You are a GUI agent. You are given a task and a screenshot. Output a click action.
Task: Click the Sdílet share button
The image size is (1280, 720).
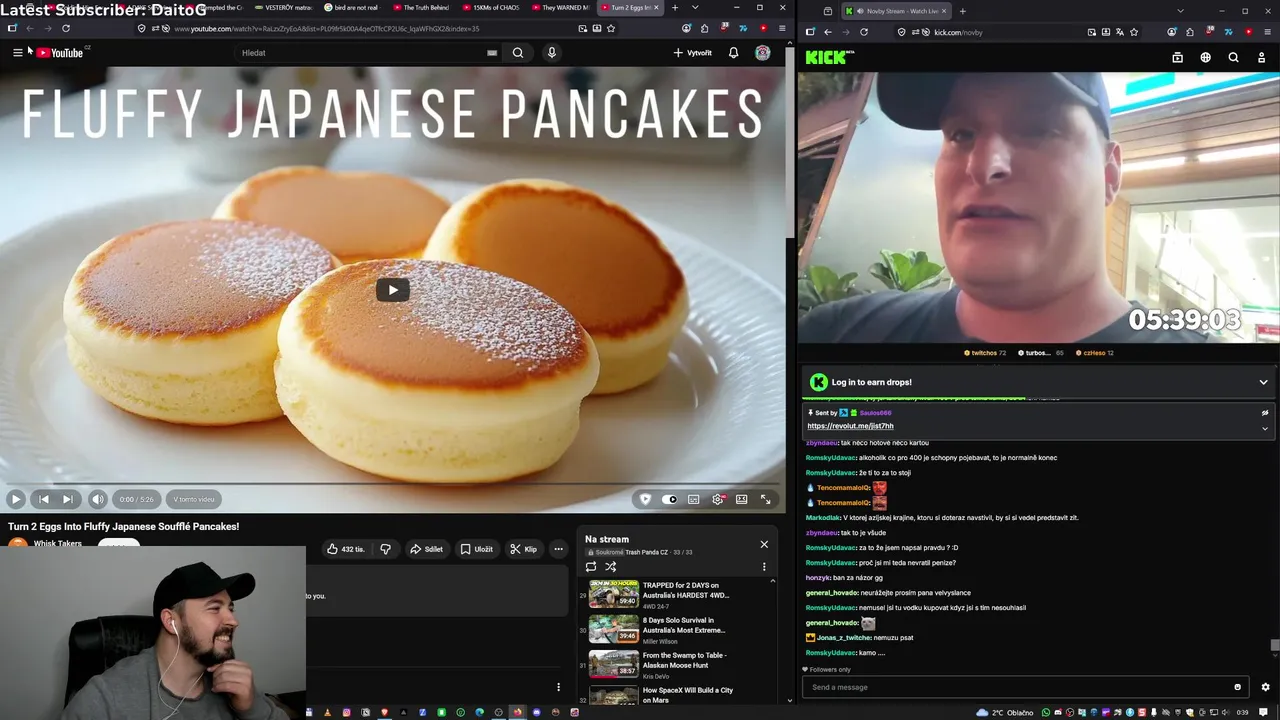[426, 549]
